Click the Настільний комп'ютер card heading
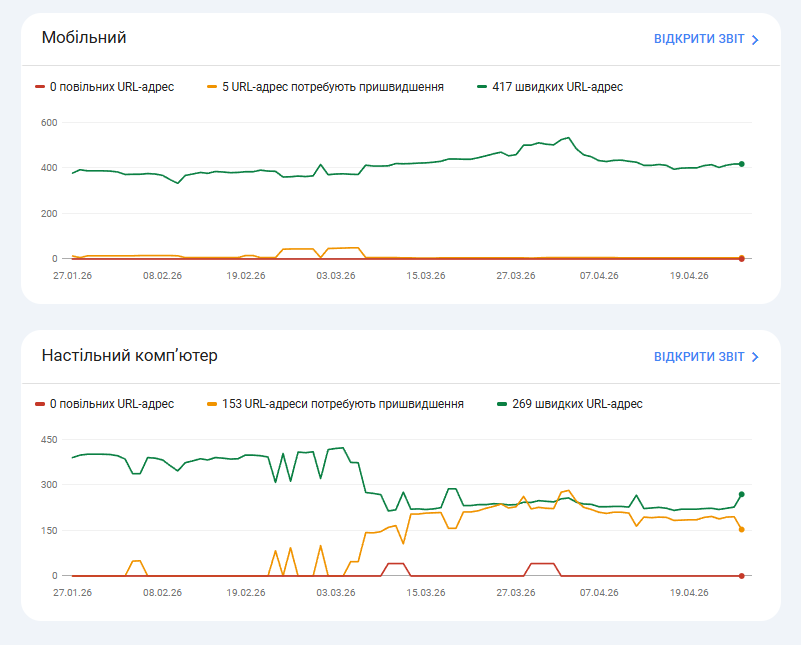Image resolution: width=801 pixels, height=645 pixels. pyautogui.click(x=129, y=355)
